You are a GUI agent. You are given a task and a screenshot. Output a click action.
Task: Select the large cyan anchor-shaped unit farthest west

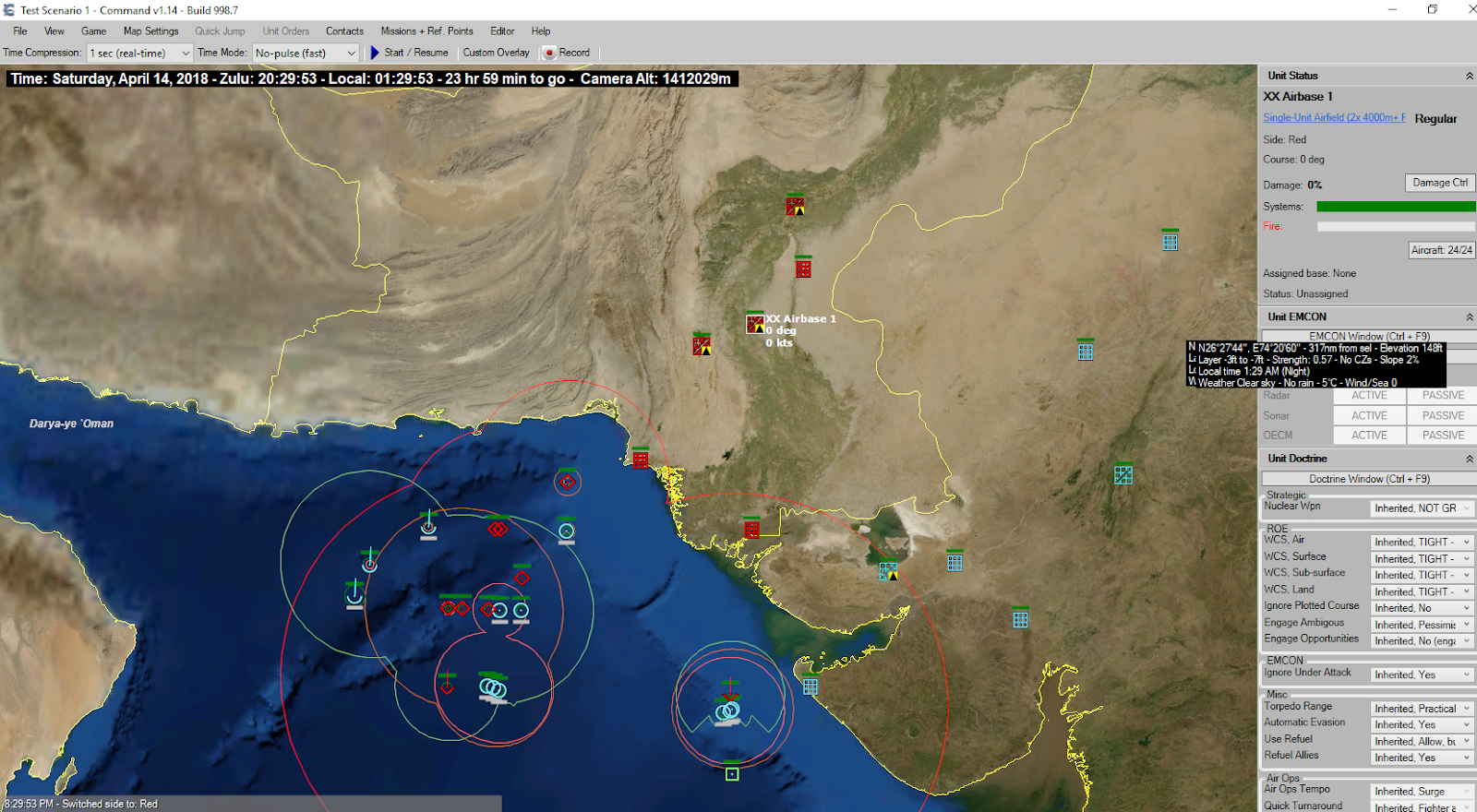[354, 595]
